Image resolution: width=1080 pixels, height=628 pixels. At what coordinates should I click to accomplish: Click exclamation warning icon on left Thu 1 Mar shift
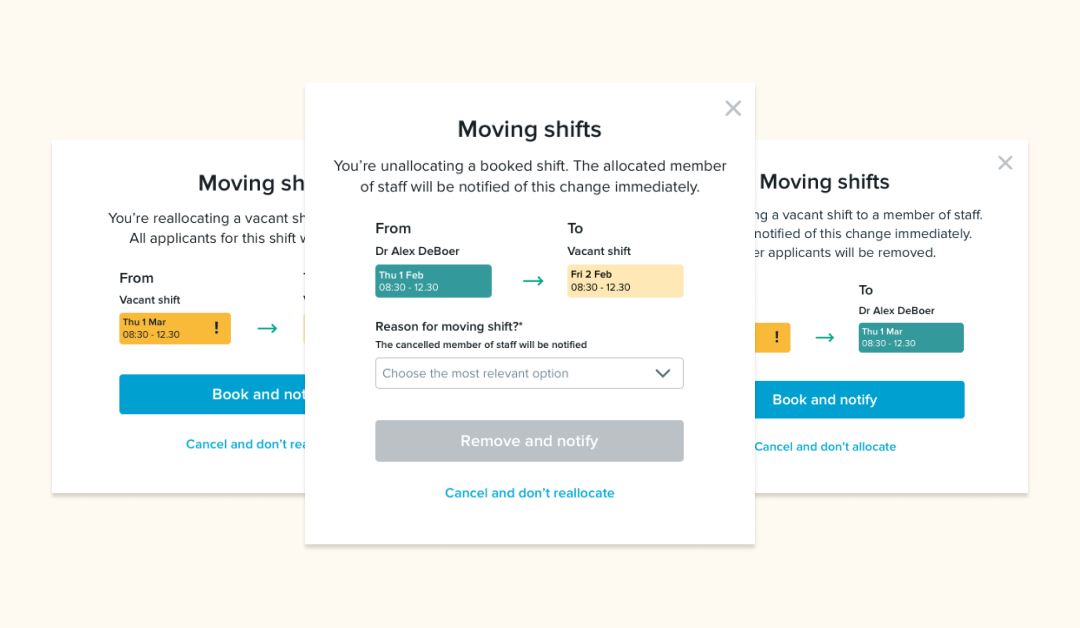click(x=216, y=328)
